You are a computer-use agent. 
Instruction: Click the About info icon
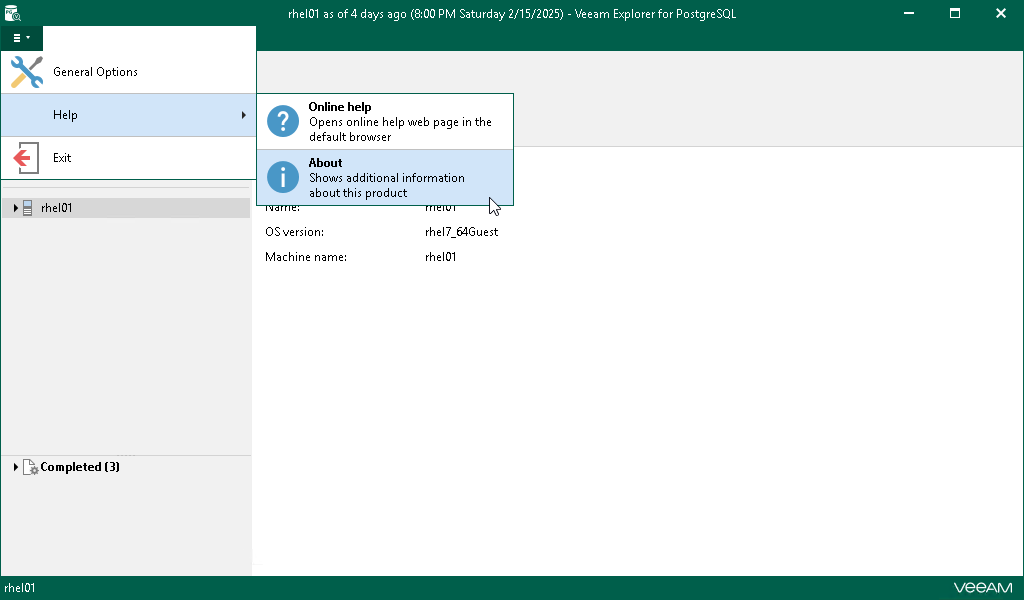[x=283, y=178]
